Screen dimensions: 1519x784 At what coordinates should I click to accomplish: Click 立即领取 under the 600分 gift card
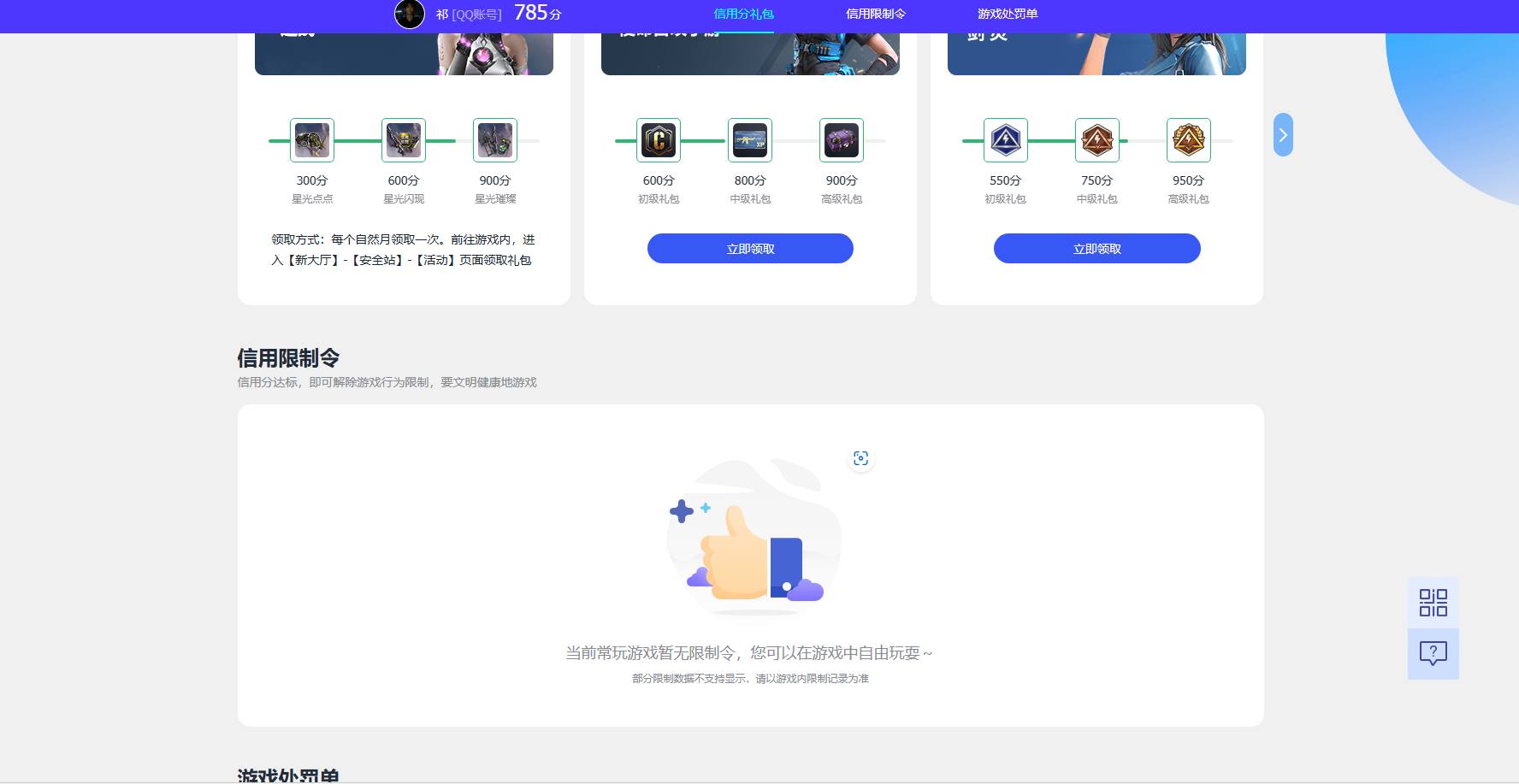click(750, 249)
